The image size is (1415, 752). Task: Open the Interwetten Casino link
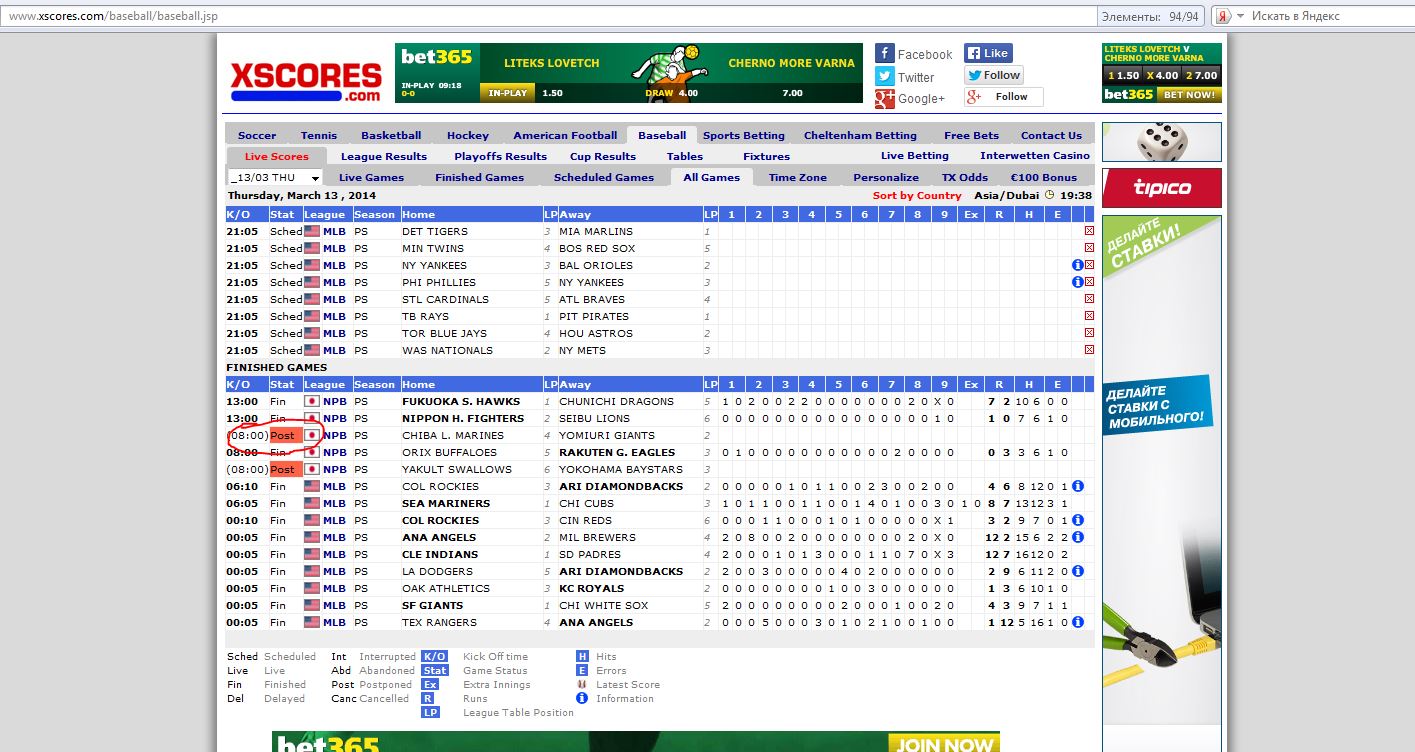tap(1035, 156)
